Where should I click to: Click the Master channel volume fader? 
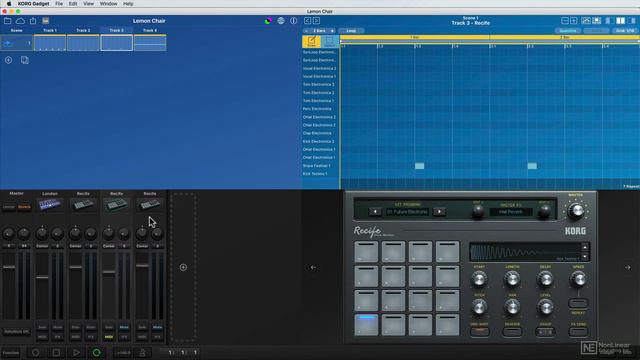point(9,267)
